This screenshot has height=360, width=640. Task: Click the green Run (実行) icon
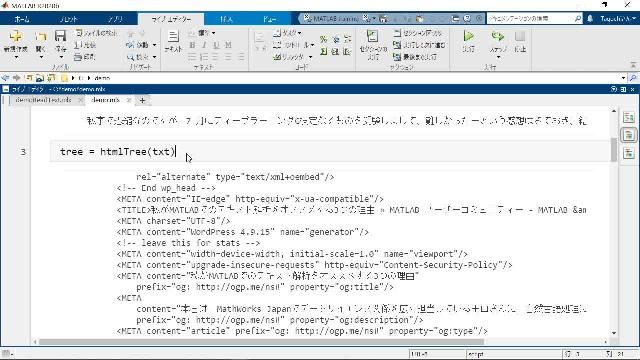[x=468, y=36]
